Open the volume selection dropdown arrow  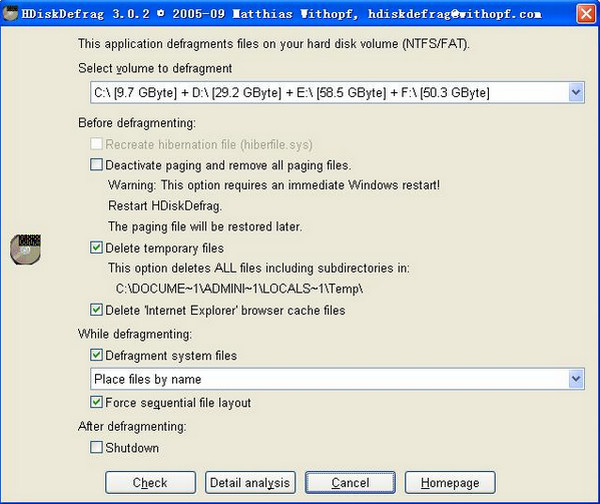point(576,92)
